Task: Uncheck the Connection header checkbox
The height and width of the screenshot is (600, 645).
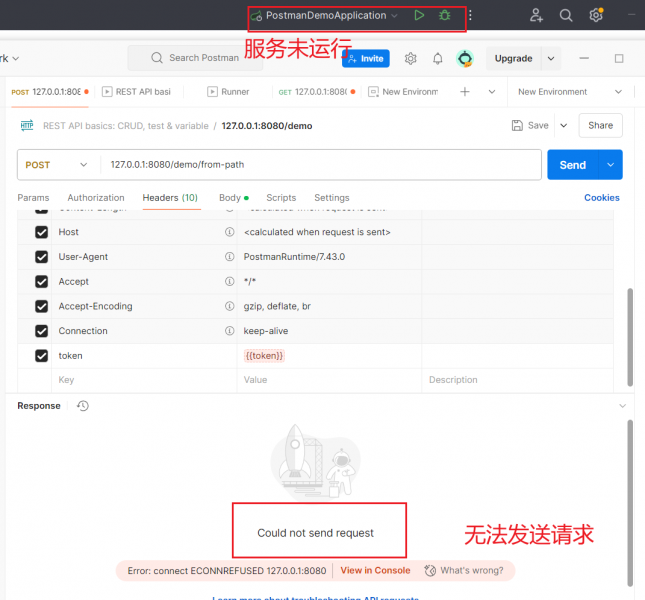Action: point(41,331)
